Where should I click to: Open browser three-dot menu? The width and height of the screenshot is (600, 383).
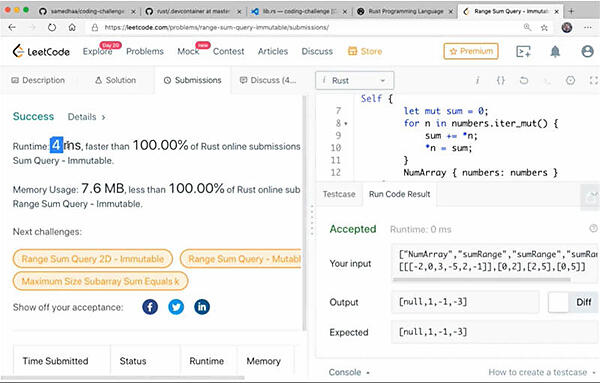588,28
